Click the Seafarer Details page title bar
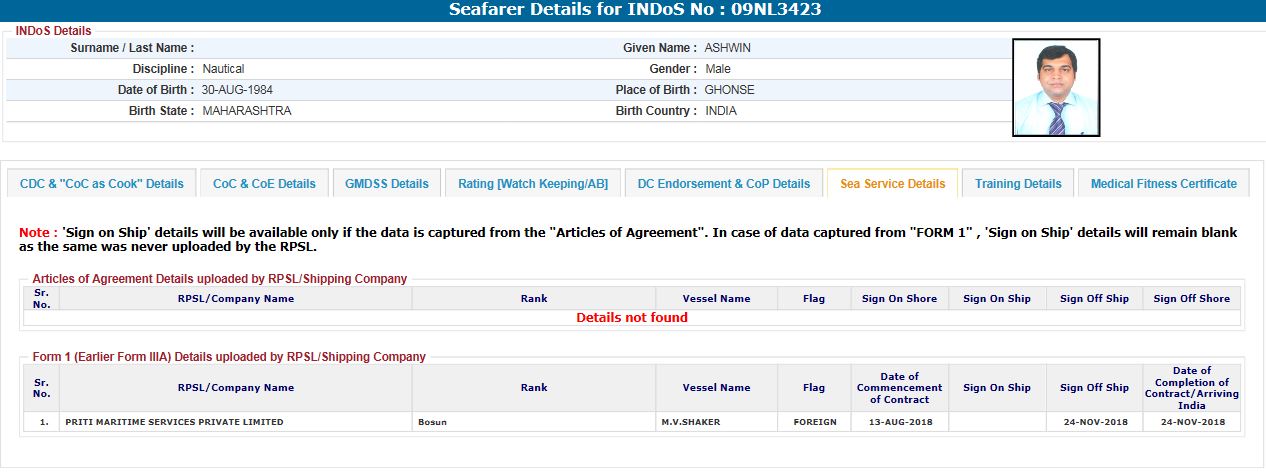This screenshot has height=474, width=1266. click(633, 11)
